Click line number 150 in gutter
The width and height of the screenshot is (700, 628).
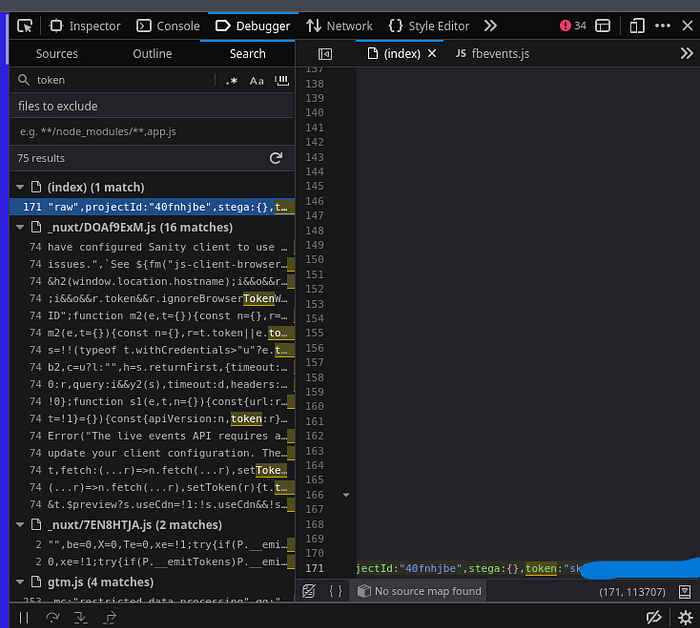coord(315,259)
